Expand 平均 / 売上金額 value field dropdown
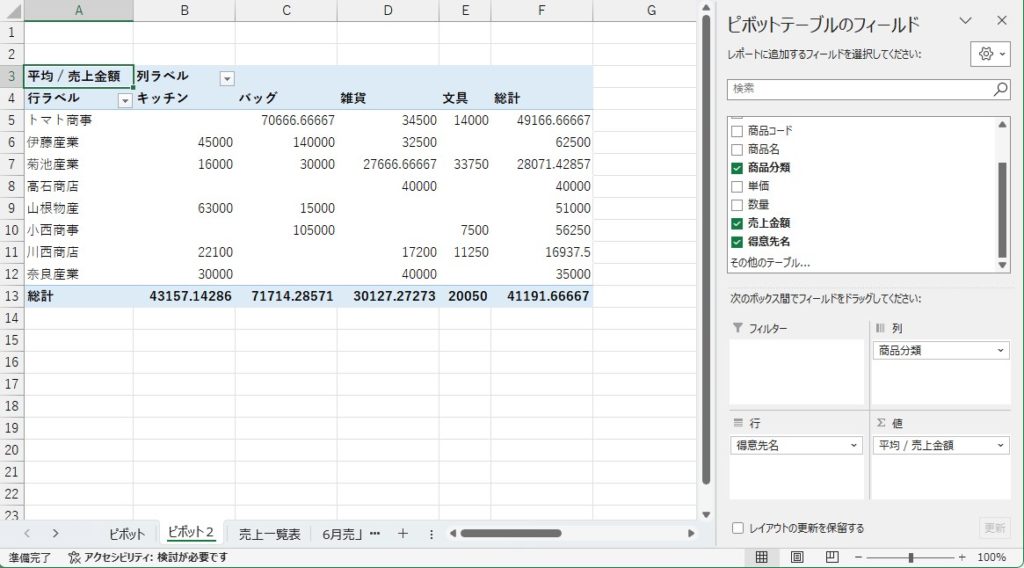The height and width of the screenshot is (568, 1024). (1000, 445)
